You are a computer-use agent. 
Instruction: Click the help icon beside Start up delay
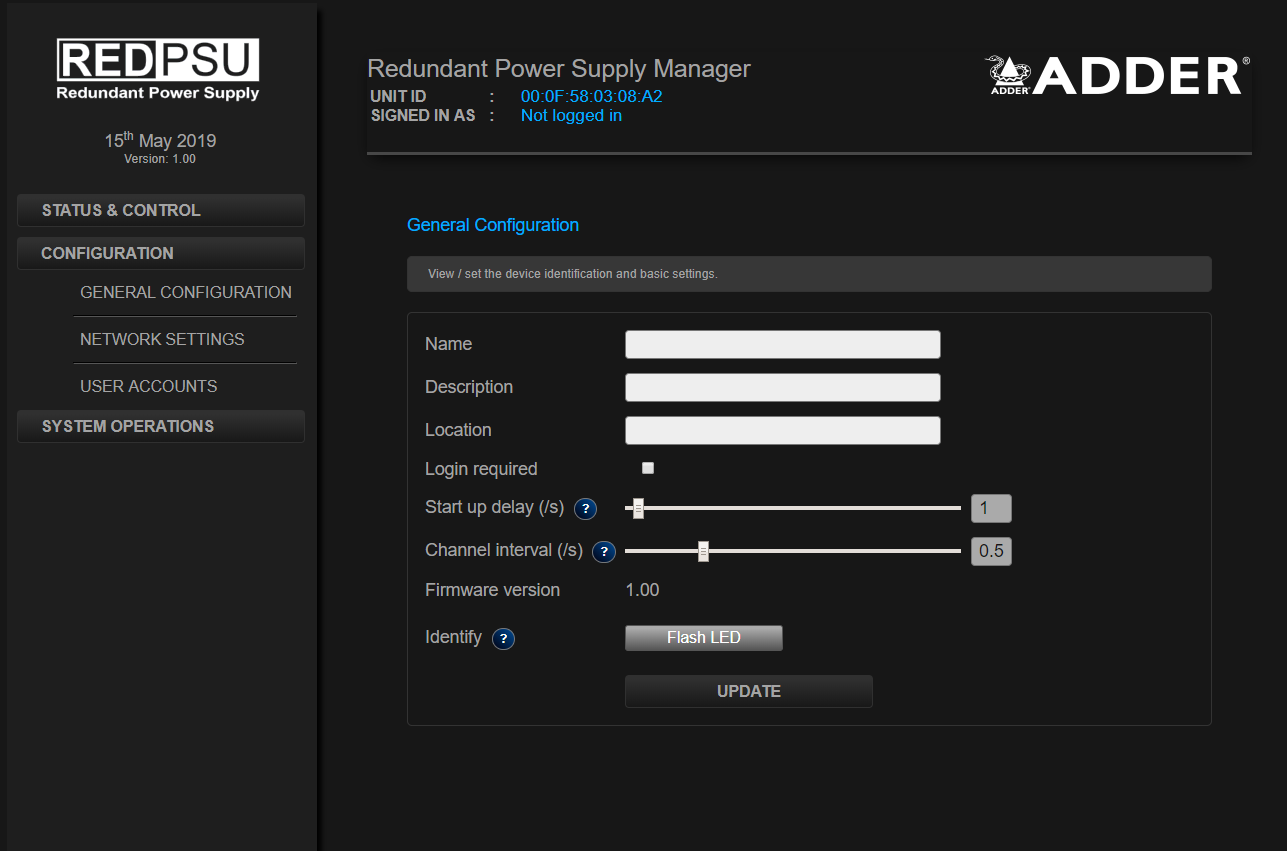[585, 509]
